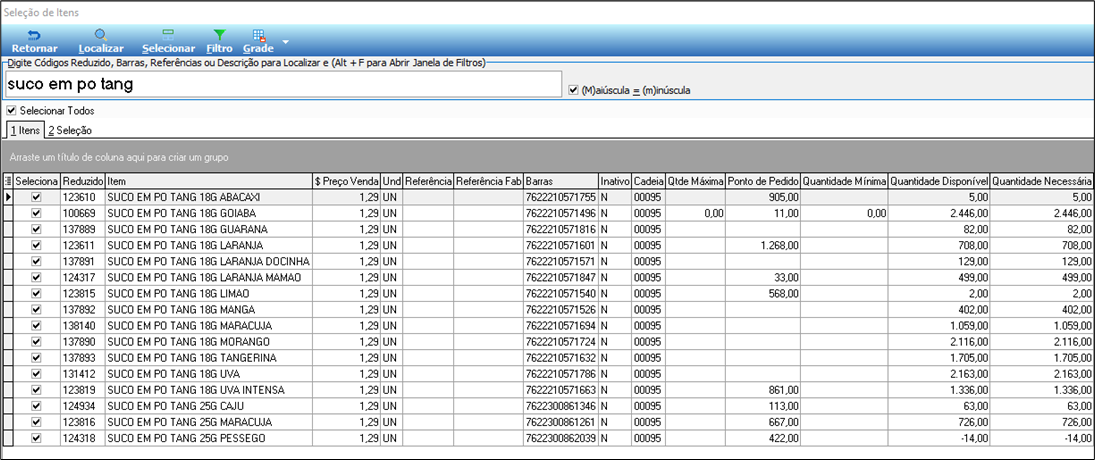
Task: Click reduced code 131412
Action: [82, 374]
